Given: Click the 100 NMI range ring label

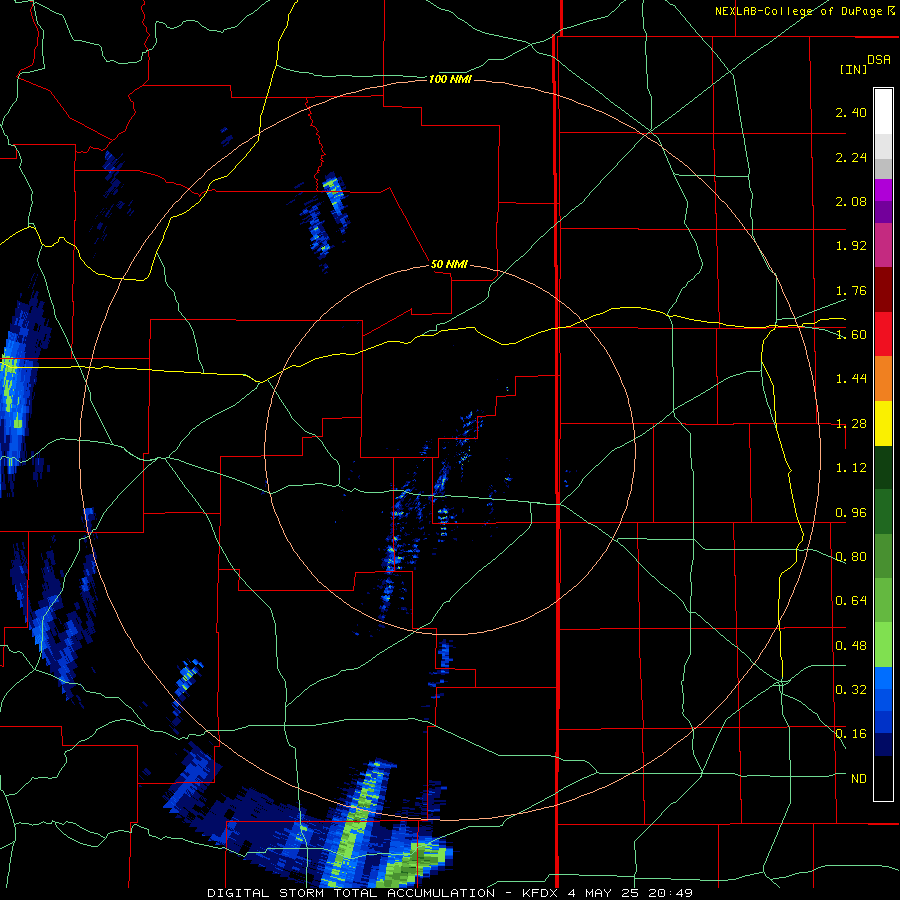Looking at the screenshot, I should (450, 79).
